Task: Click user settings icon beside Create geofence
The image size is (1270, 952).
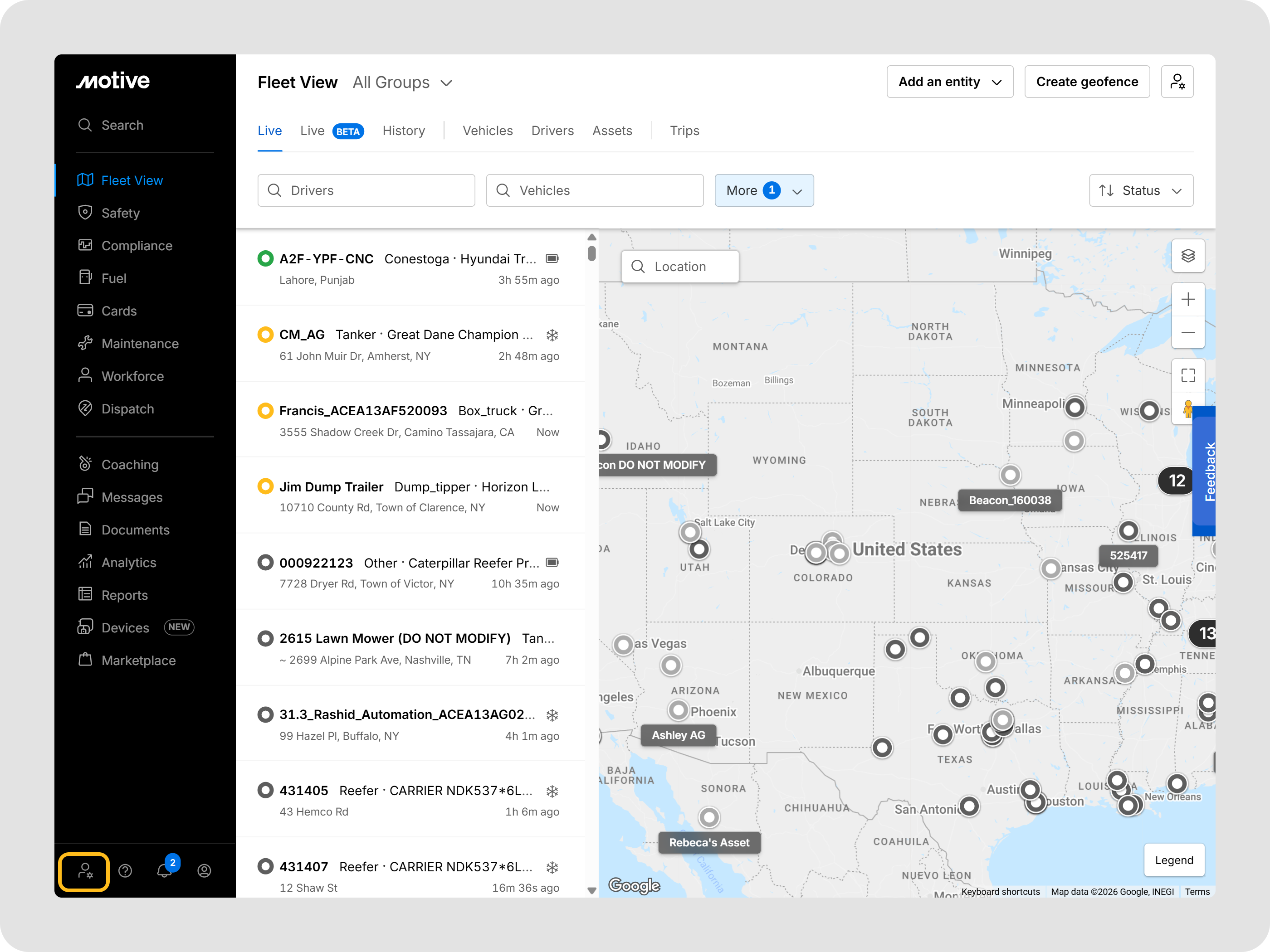Action: pyautogui.click(x=1177, y=82)
